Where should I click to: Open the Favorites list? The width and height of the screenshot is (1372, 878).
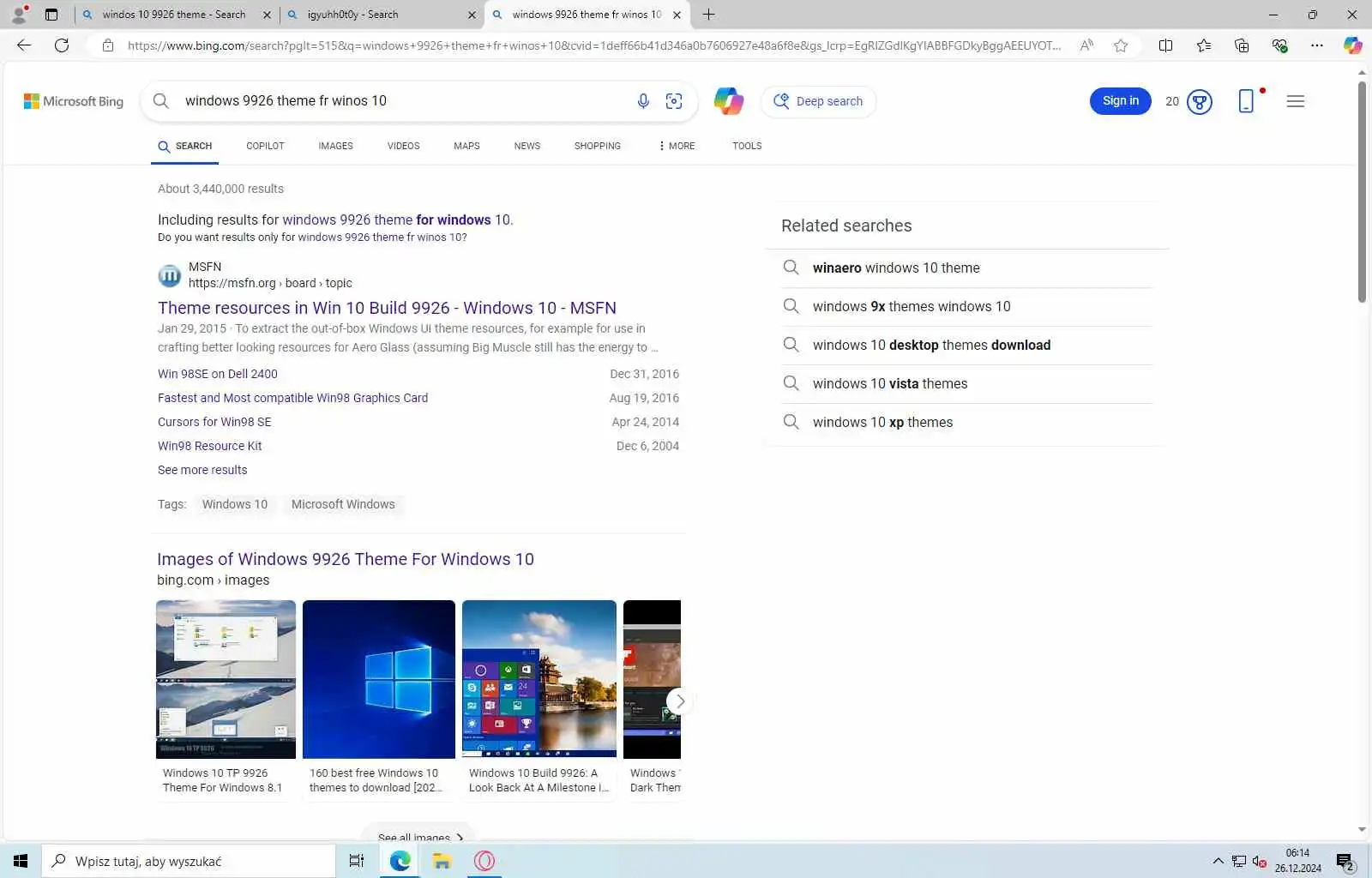pyautogui.click(x=1204, y=45)
